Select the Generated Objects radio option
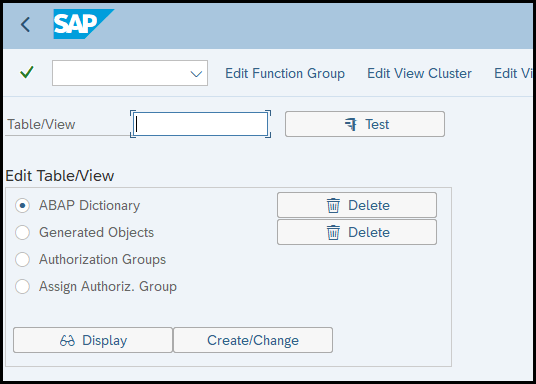 click(23, 233)
